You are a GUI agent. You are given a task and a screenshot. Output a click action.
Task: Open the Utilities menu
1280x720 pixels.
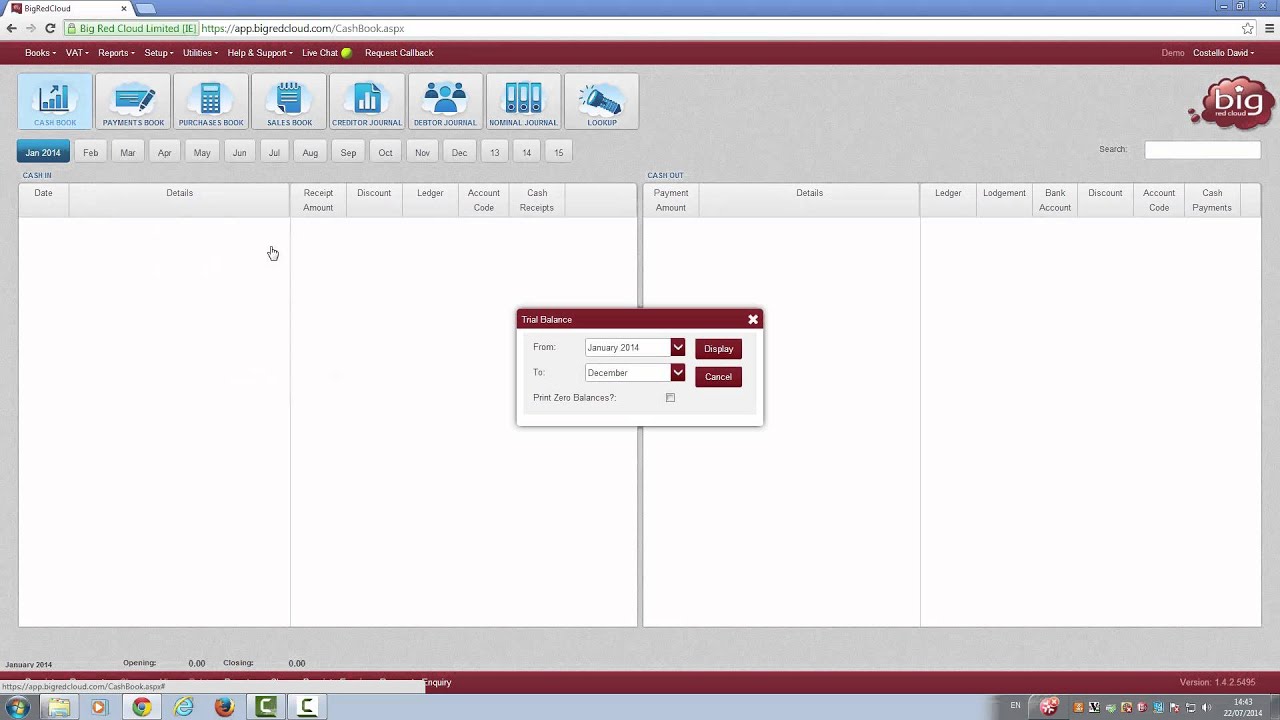coord(200,53)
